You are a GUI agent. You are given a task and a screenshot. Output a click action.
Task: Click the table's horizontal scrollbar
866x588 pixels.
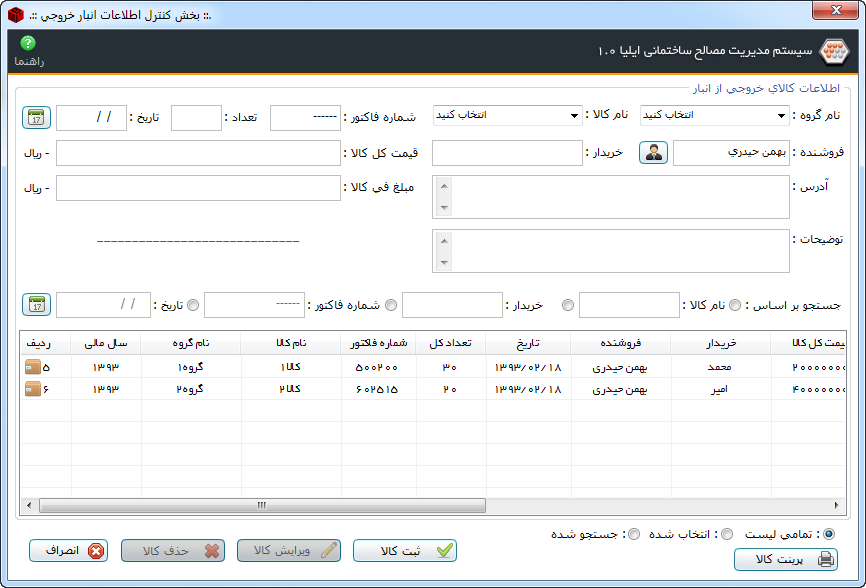250,505
